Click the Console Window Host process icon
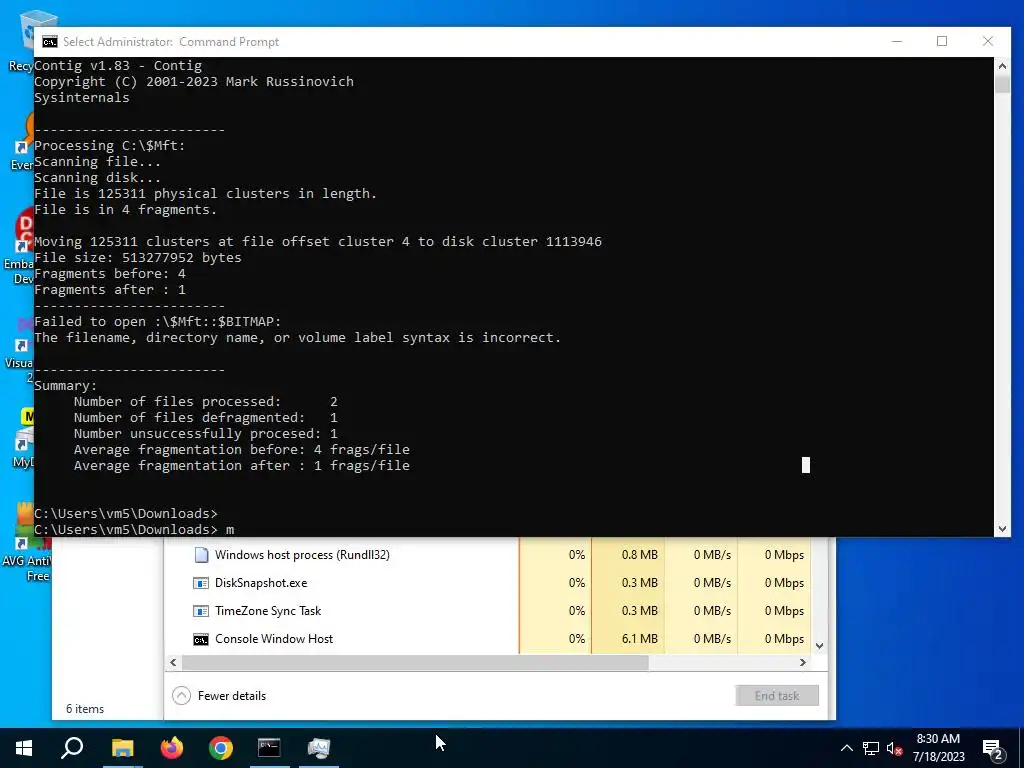The image size is (1024, 768). [x=201, y=639]
